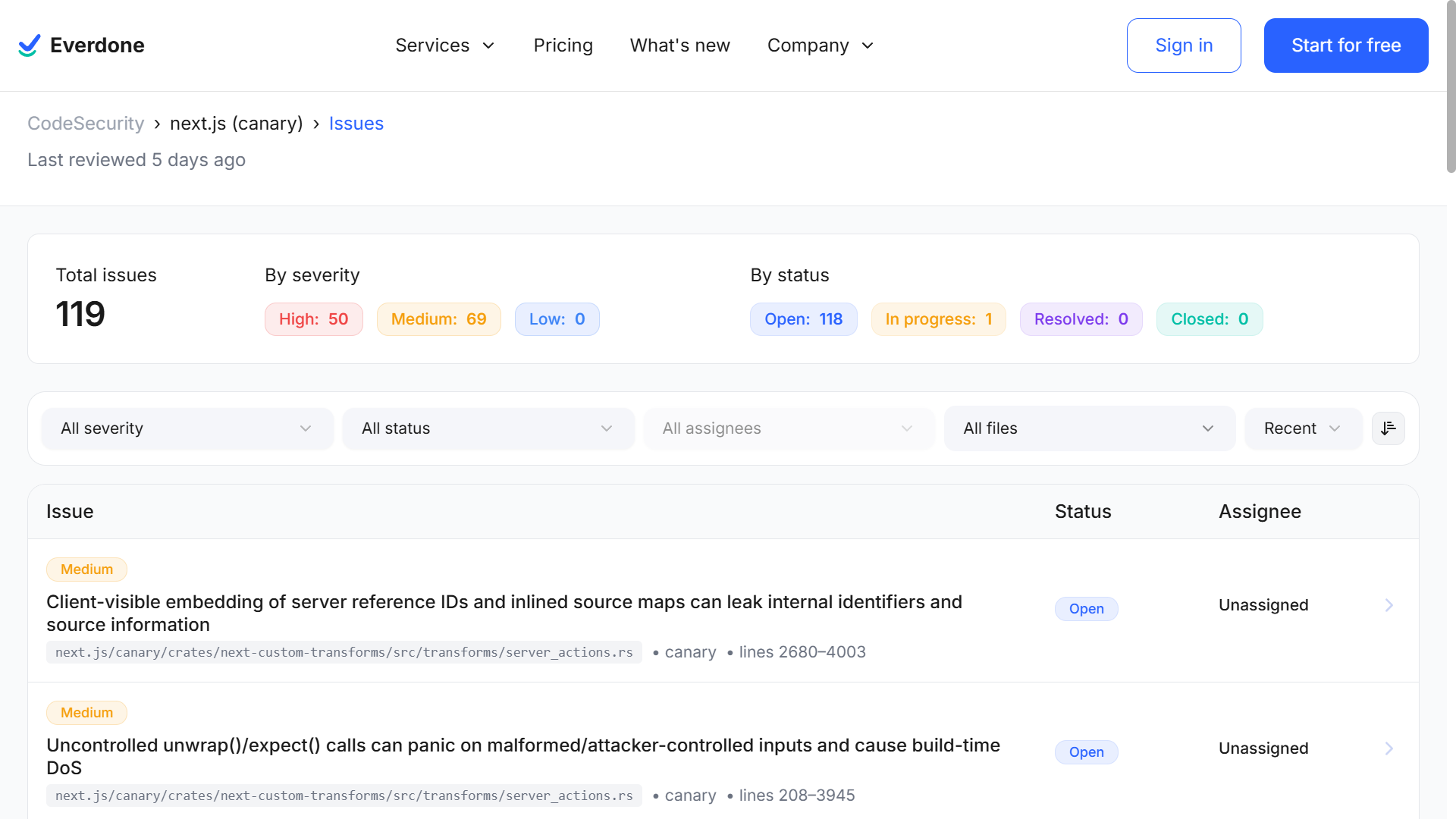Click the CodeSecurity breadcrumb link
Screen dimensions: 1456x819
pyautogui.click(x=86, y=124)
